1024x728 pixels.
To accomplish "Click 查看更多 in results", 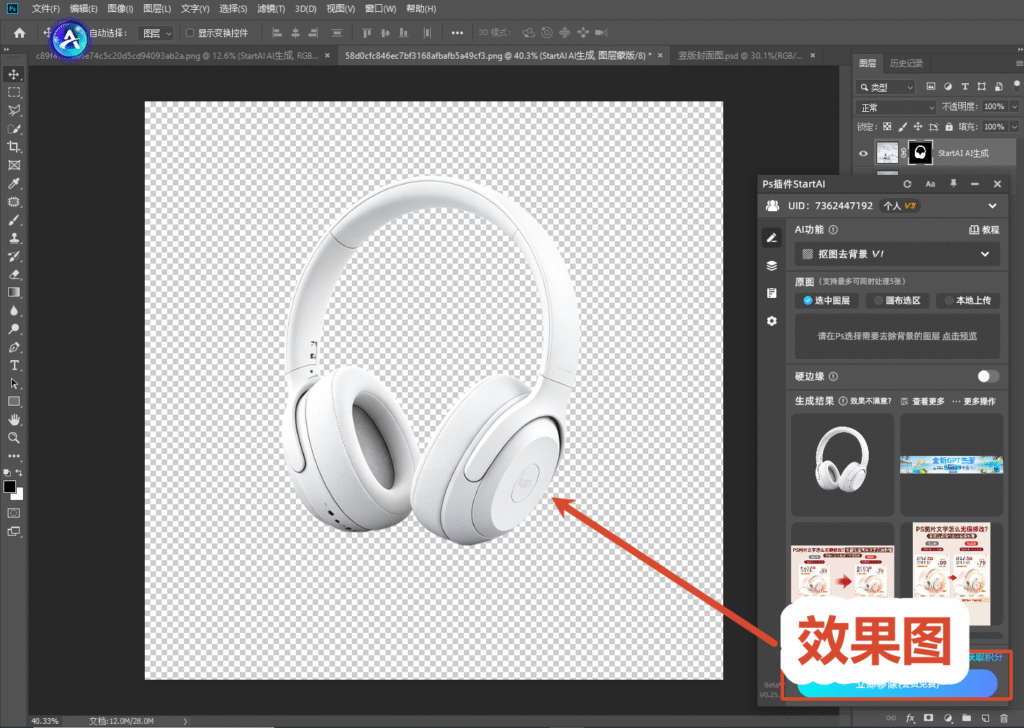I will click(923, 401).
